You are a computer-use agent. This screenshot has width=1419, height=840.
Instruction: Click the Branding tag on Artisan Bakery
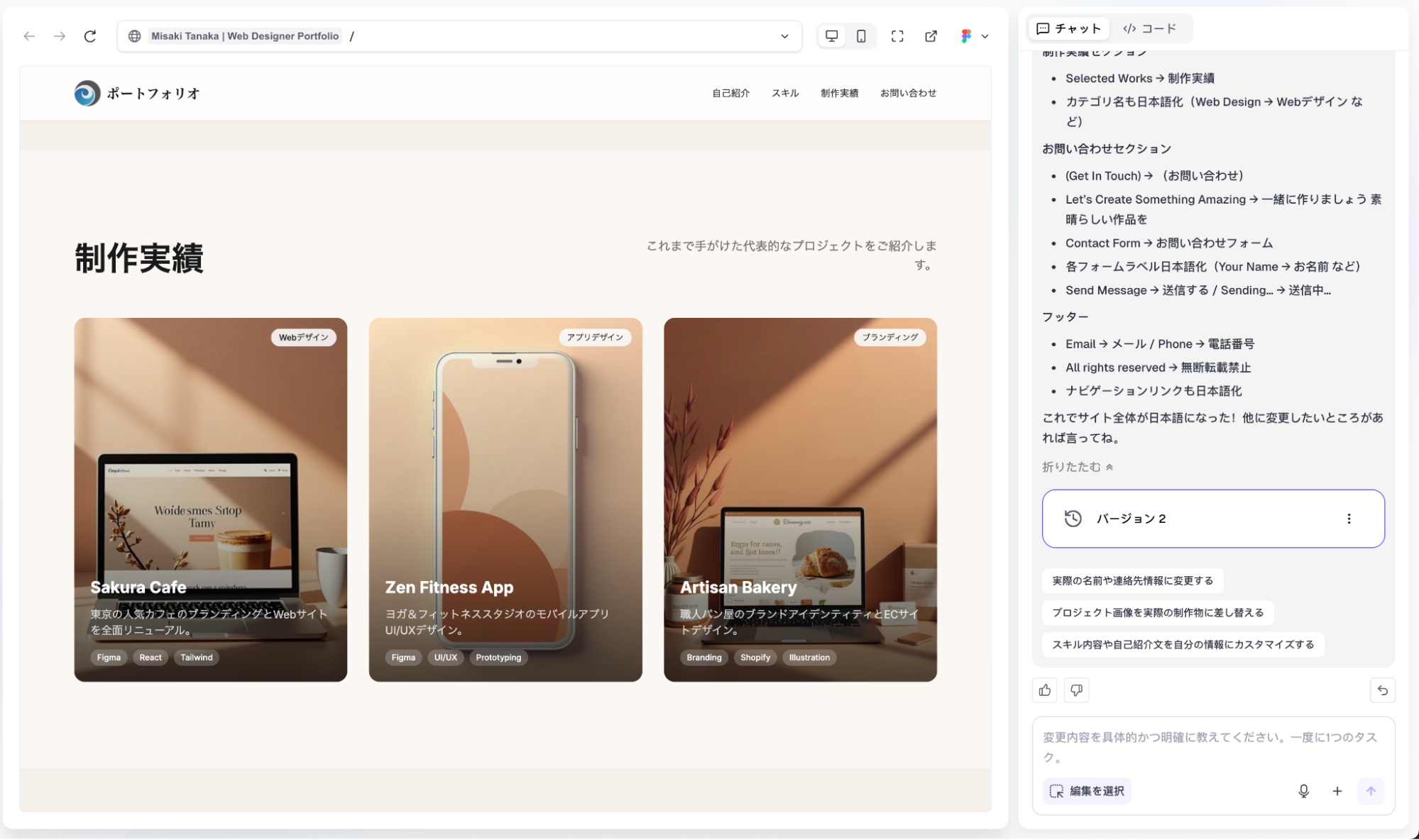pos(704,658)
